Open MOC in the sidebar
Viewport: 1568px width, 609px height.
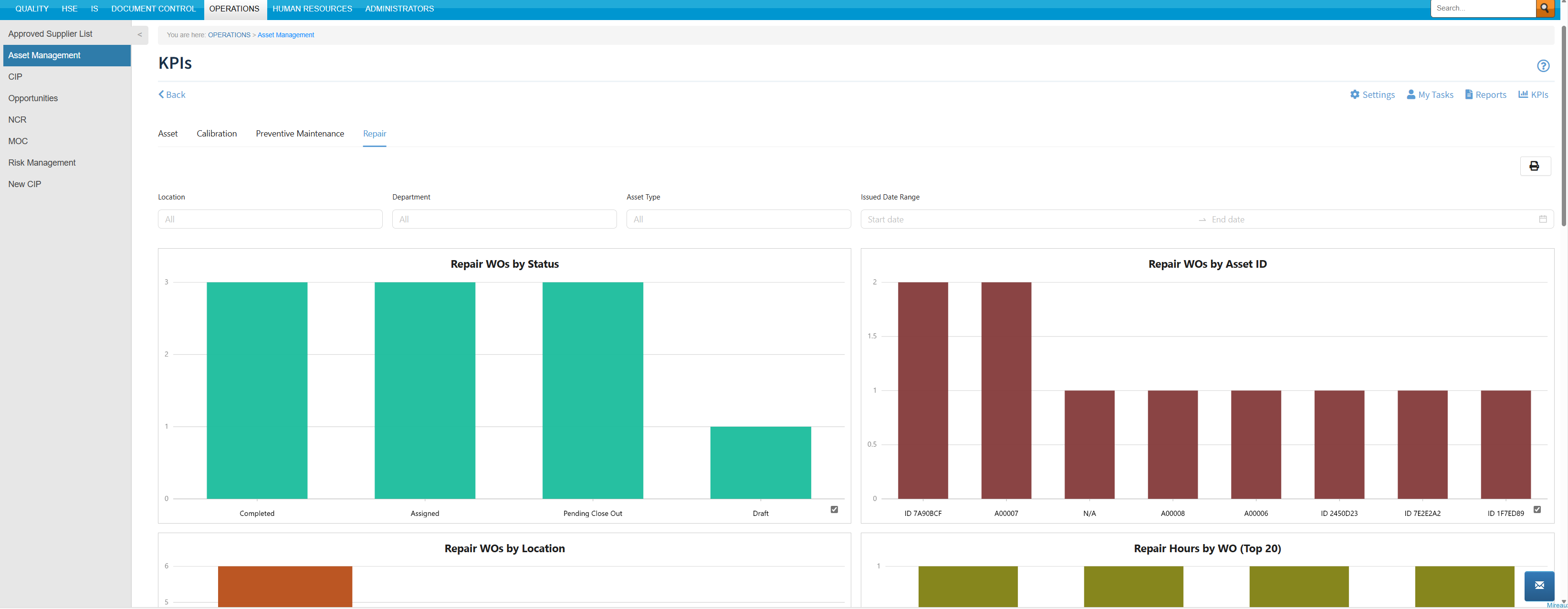66,141
